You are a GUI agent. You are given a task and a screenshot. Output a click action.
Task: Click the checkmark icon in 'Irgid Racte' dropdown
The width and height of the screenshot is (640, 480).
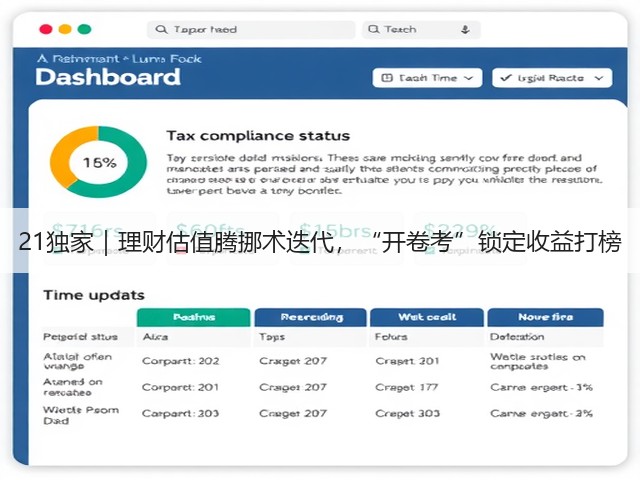tap(506, 78)
